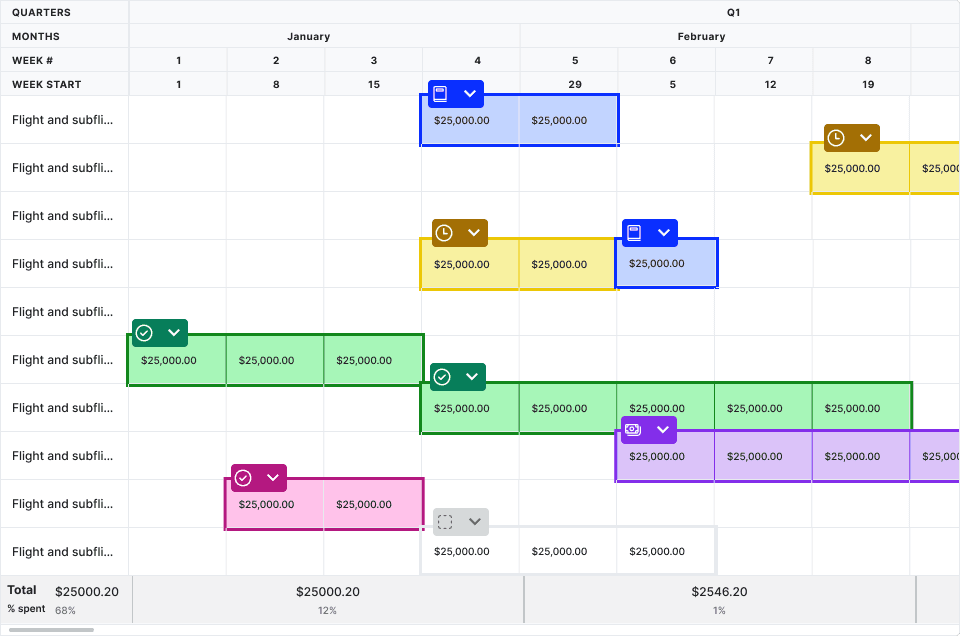Screen dimensions: 960x636
Task: Click the week 8 $25,000.00 cell in the yellow bar
Action: [860, 168]
